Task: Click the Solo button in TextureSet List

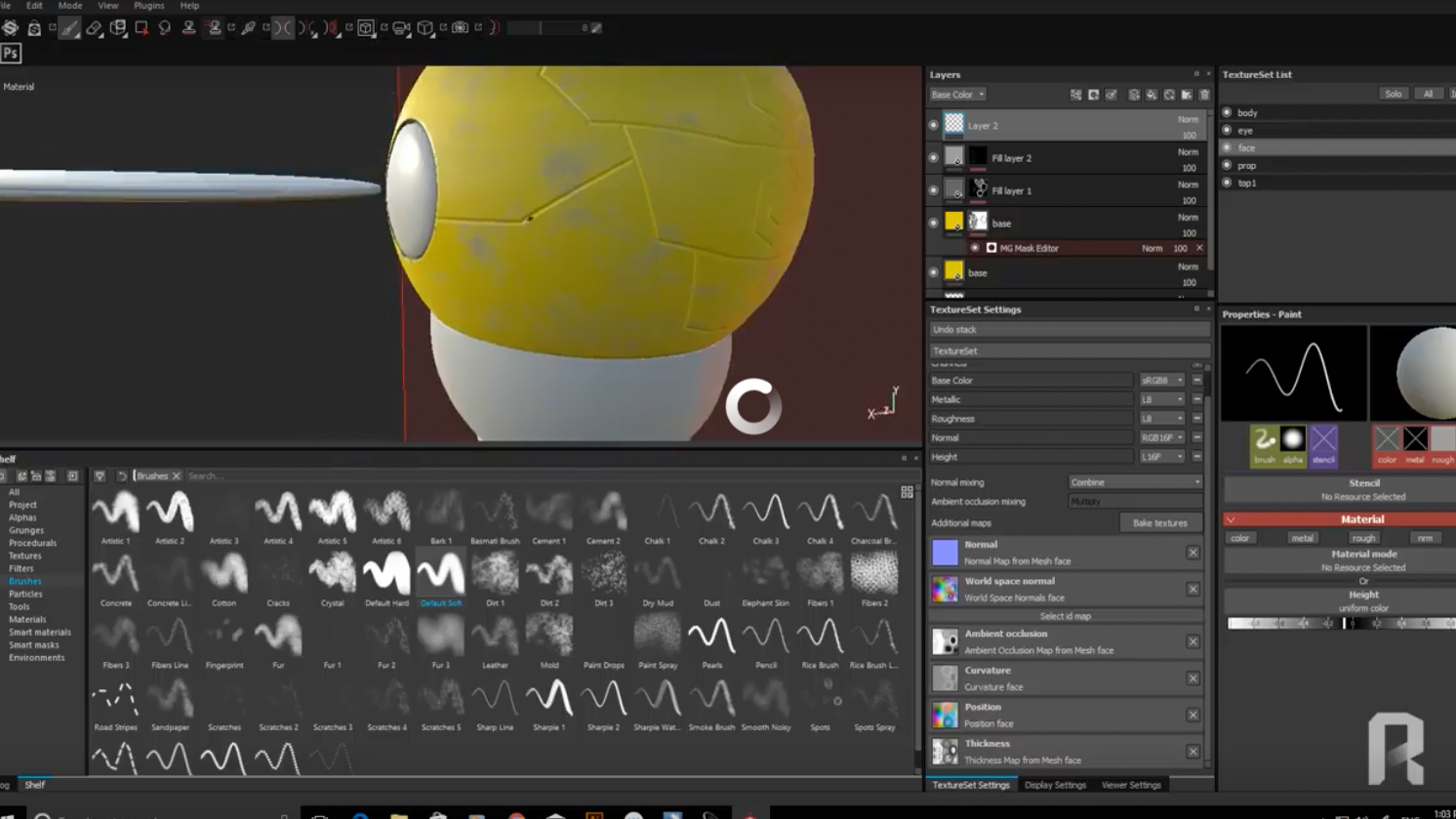Action: [x=1393, y=94]
